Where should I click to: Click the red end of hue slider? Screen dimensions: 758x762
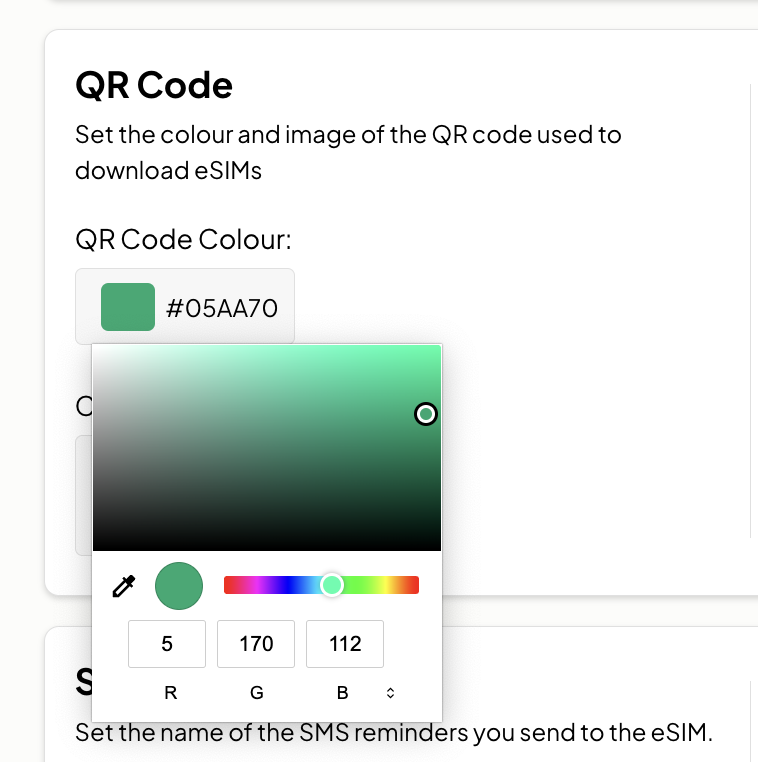click(x=229, y=585)
